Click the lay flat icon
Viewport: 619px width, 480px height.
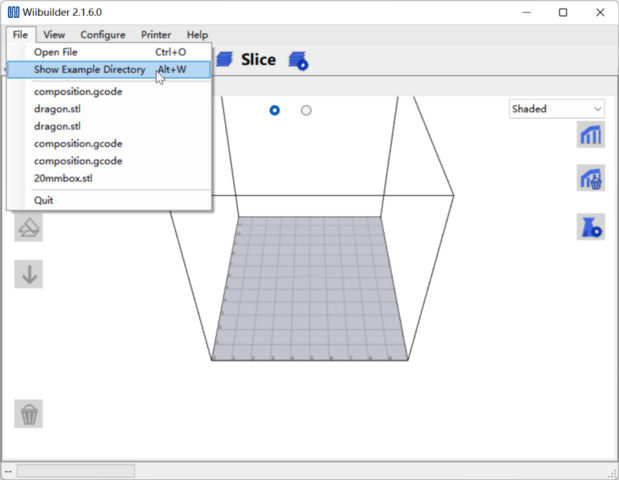pyautogui.click(x=29, y=228)
